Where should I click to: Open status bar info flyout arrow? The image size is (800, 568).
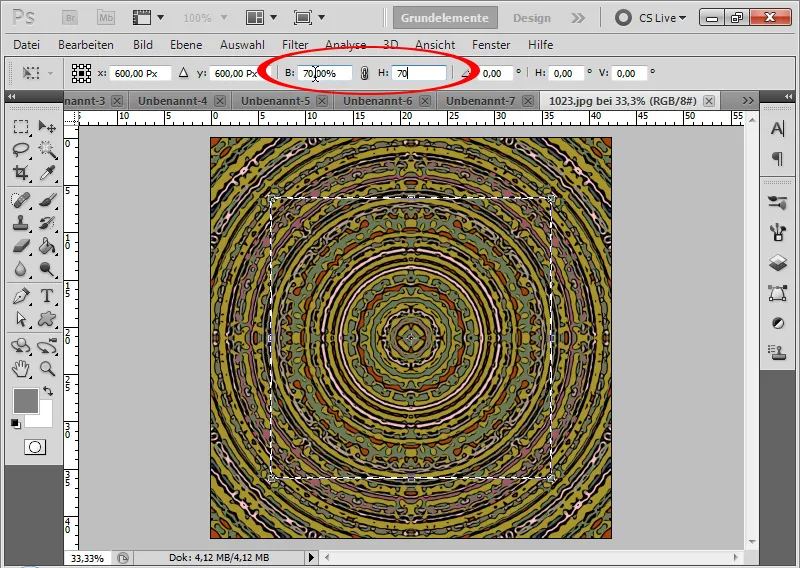point(311,557)
